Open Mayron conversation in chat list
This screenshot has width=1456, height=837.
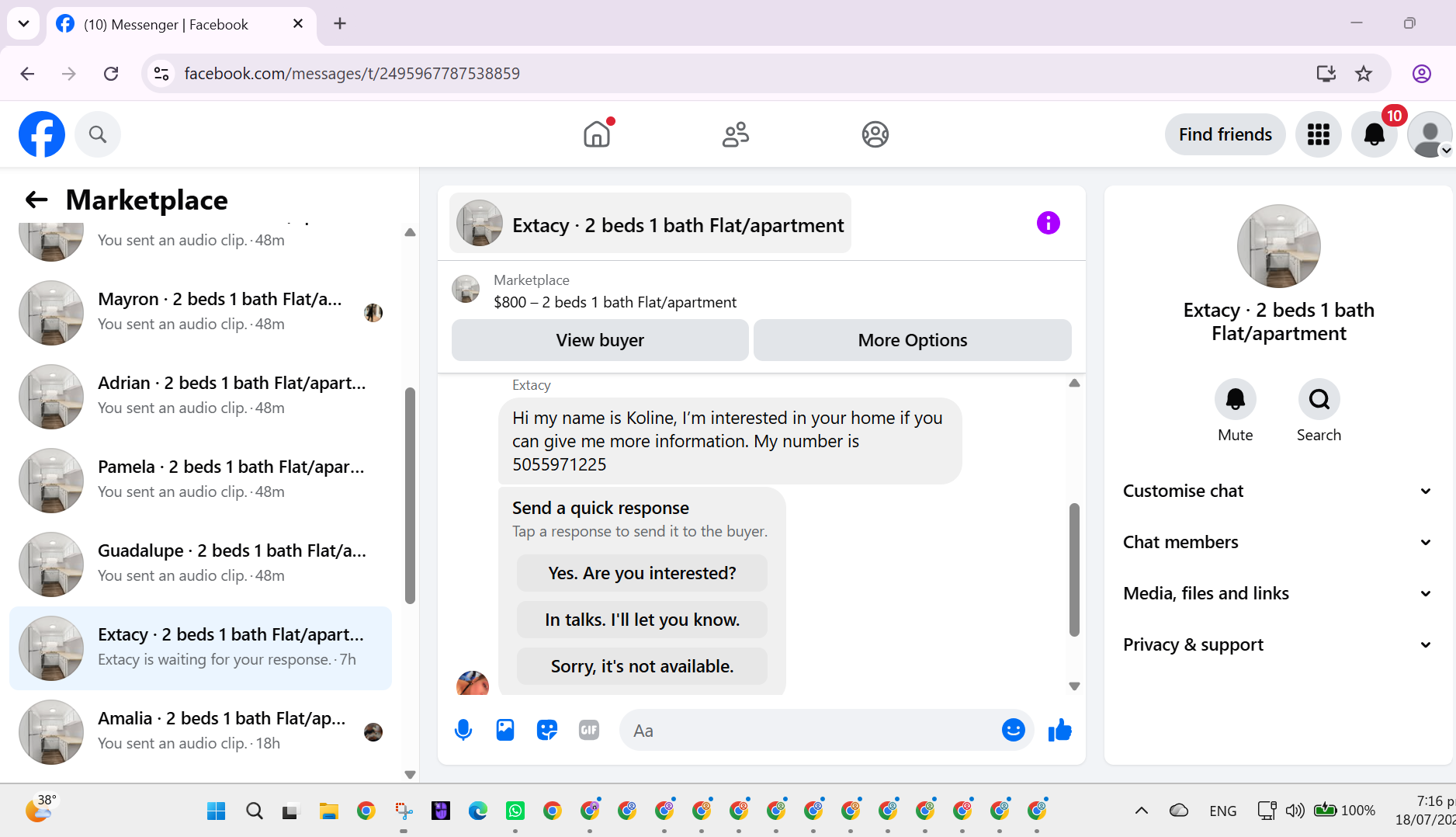tap(201, 312)
